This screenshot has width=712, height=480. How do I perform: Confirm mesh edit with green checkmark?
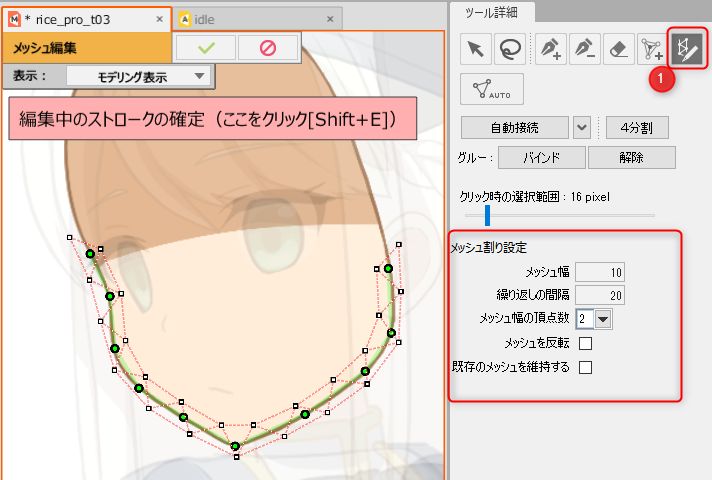pos(207,46)
